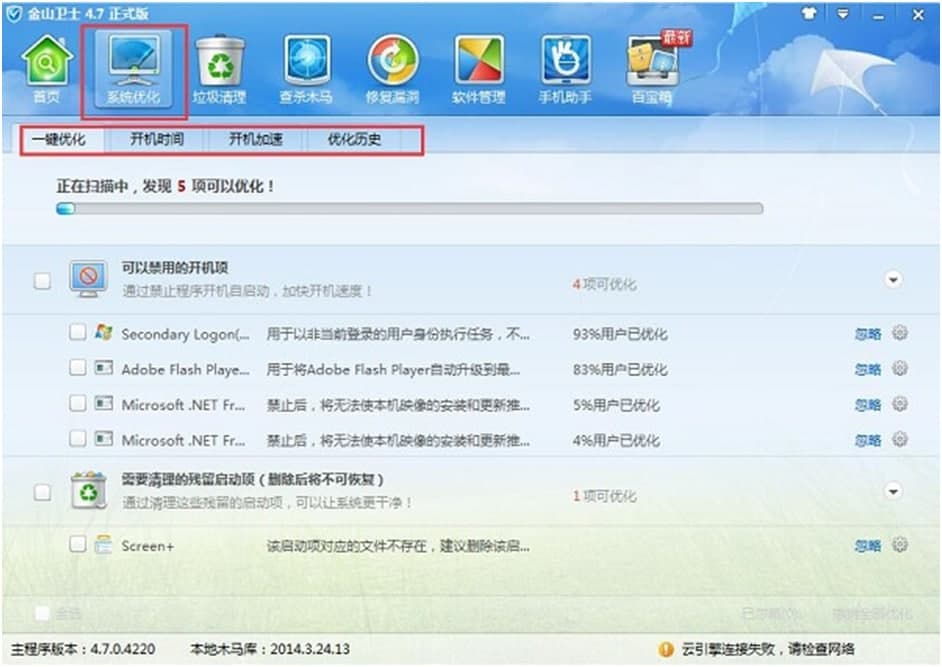Viewport: 942px width, 667px height.
Task: Check the Adobe Flash Player checkbox
Action: coord(77,367)
